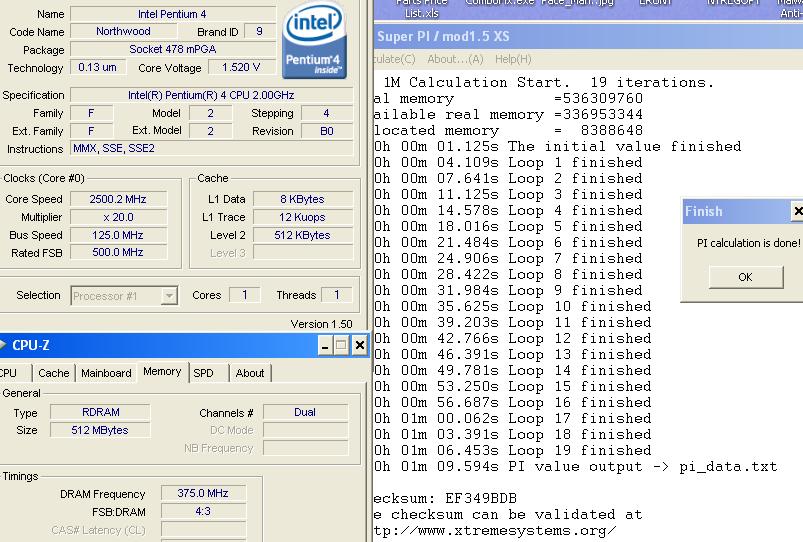
Task: Open the Calculate(C) menu in Super PI
Action: click(x=394, y=59)
